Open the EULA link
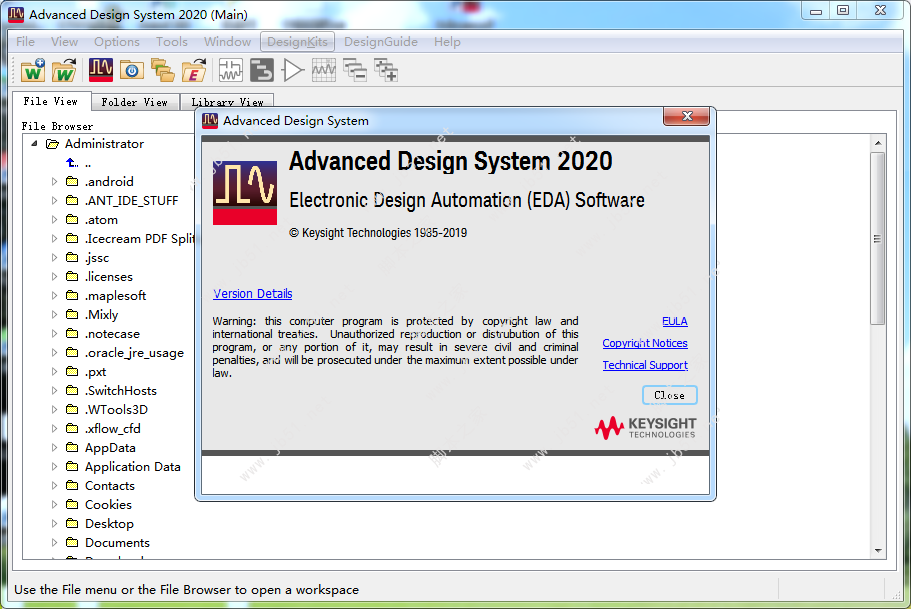Viewport: 911px width, 609px height. click(x=675, y=321)
